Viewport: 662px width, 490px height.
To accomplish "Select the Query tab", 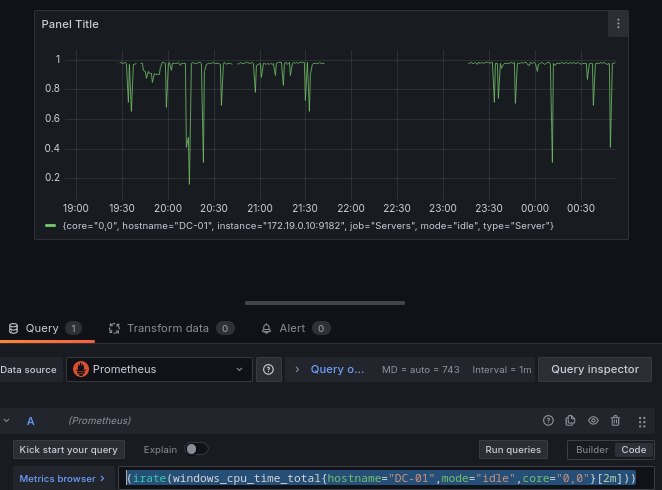I will click(x=45, y=328).
